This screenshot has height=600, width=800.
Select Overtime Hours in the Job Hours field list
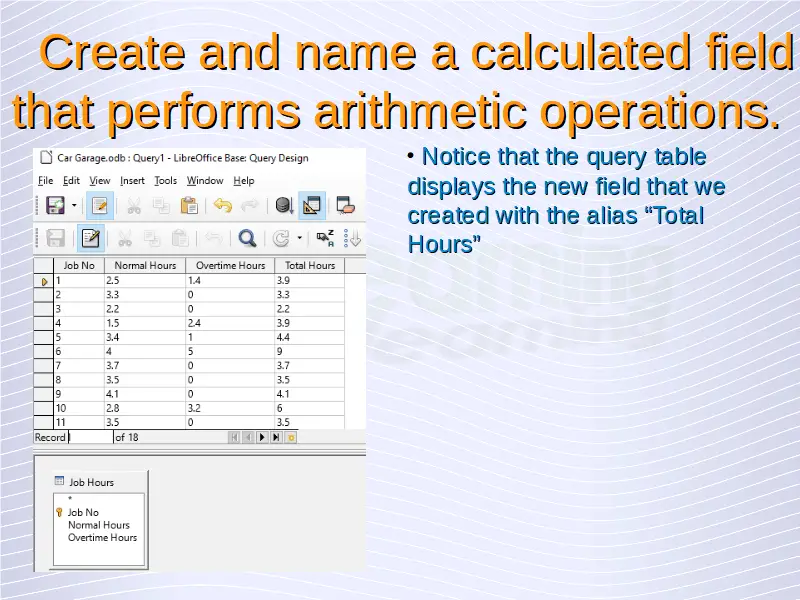click(103, 538)
